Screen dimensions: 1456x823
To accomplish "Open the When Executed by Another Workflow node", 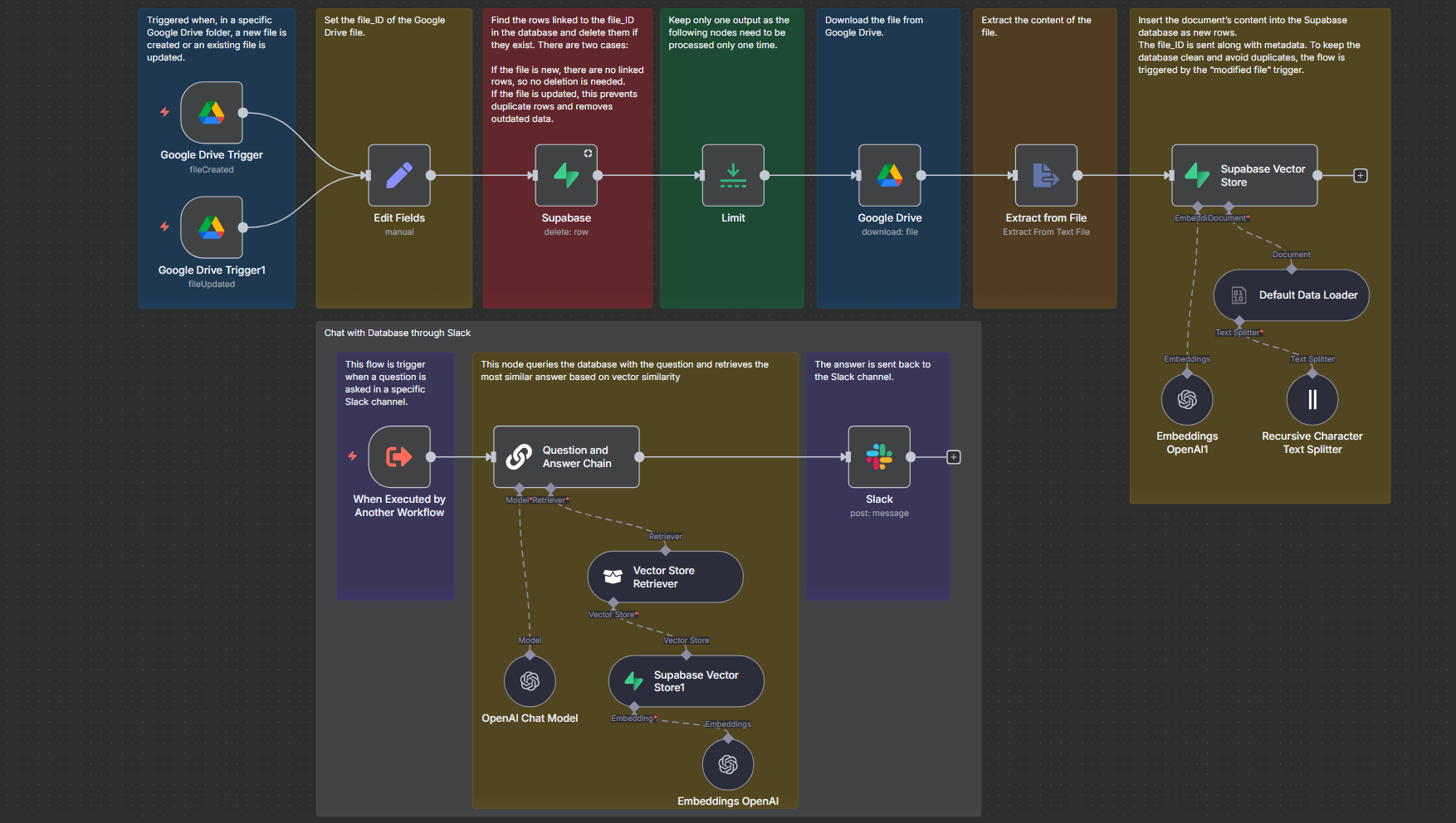I will click(399, 457).
